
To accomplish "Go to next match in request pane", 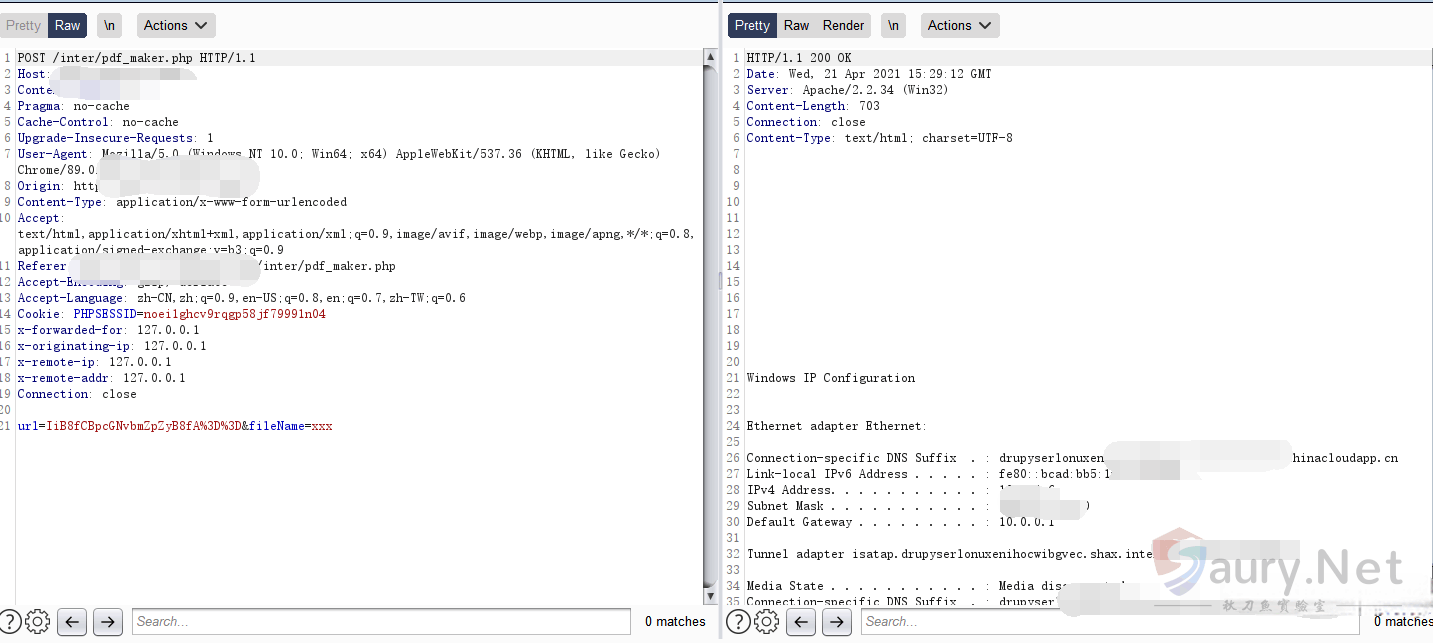I will click(107, 622).
